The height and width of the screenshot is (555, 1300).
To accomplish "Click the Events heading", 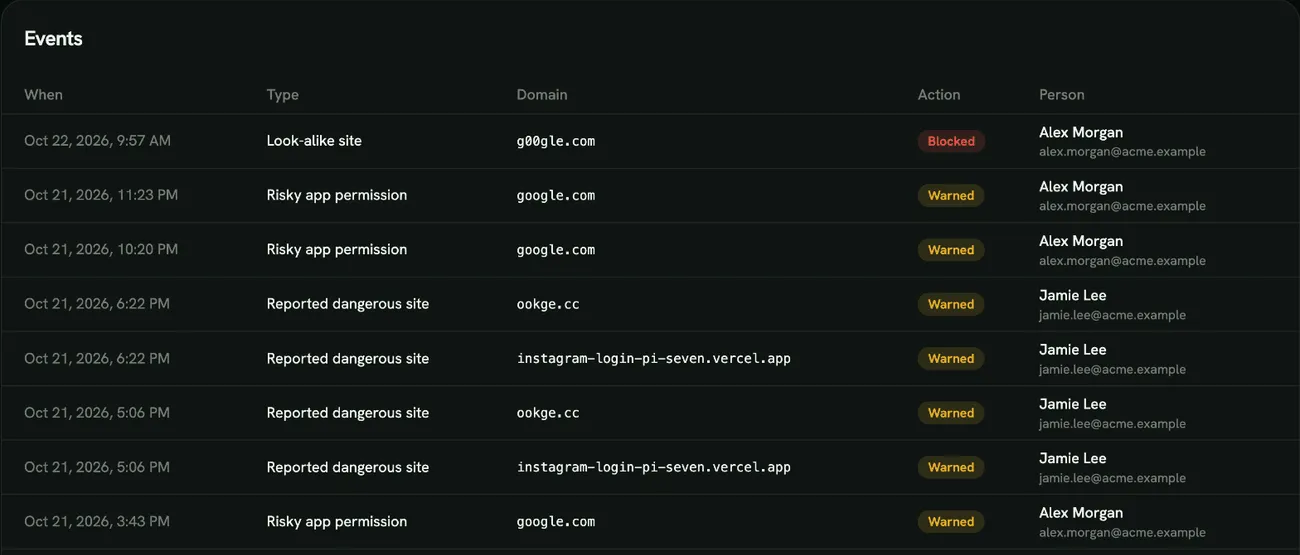I will (53, 39).
